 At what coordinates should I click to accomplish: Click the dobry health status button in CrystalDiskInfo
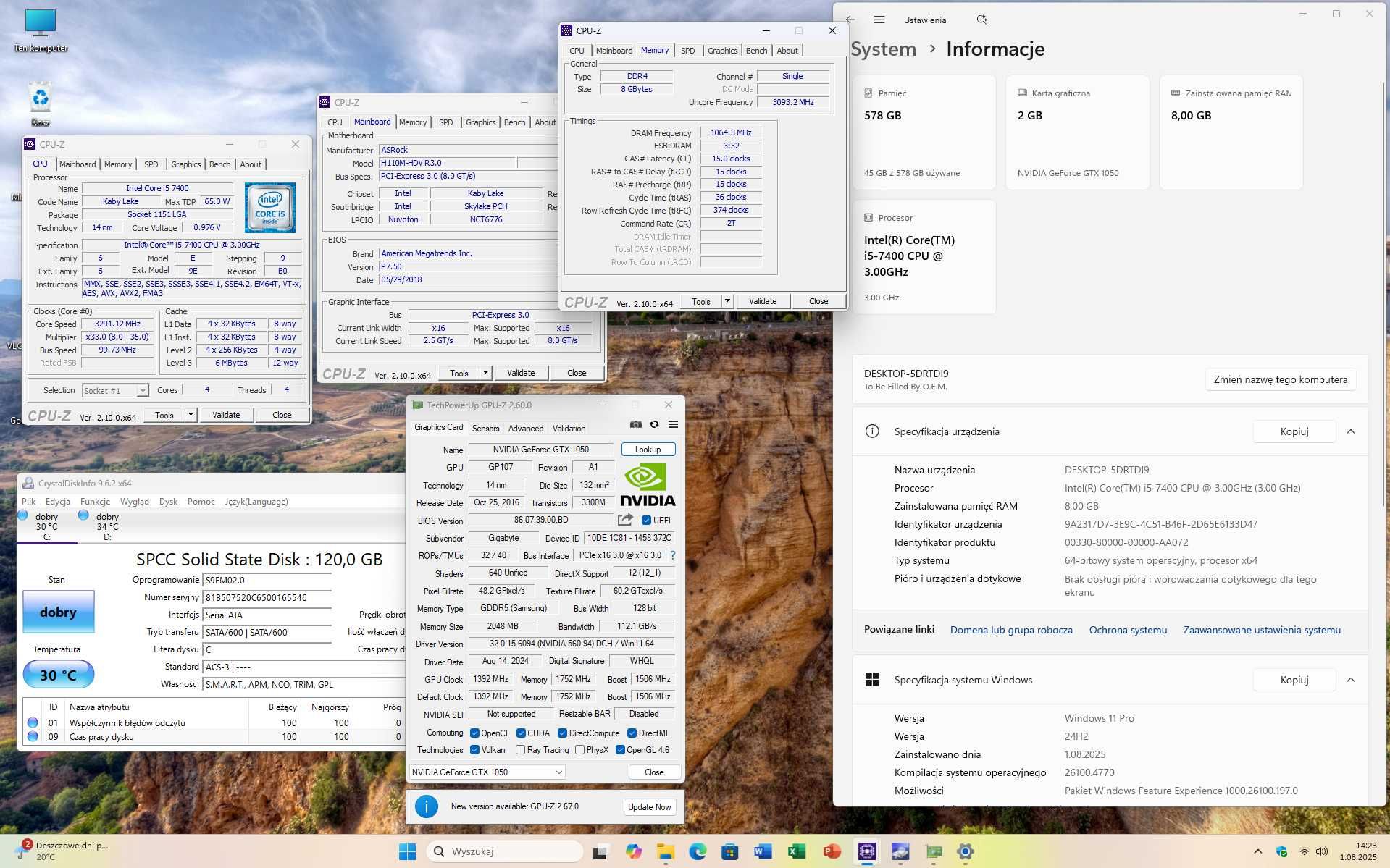58,612
